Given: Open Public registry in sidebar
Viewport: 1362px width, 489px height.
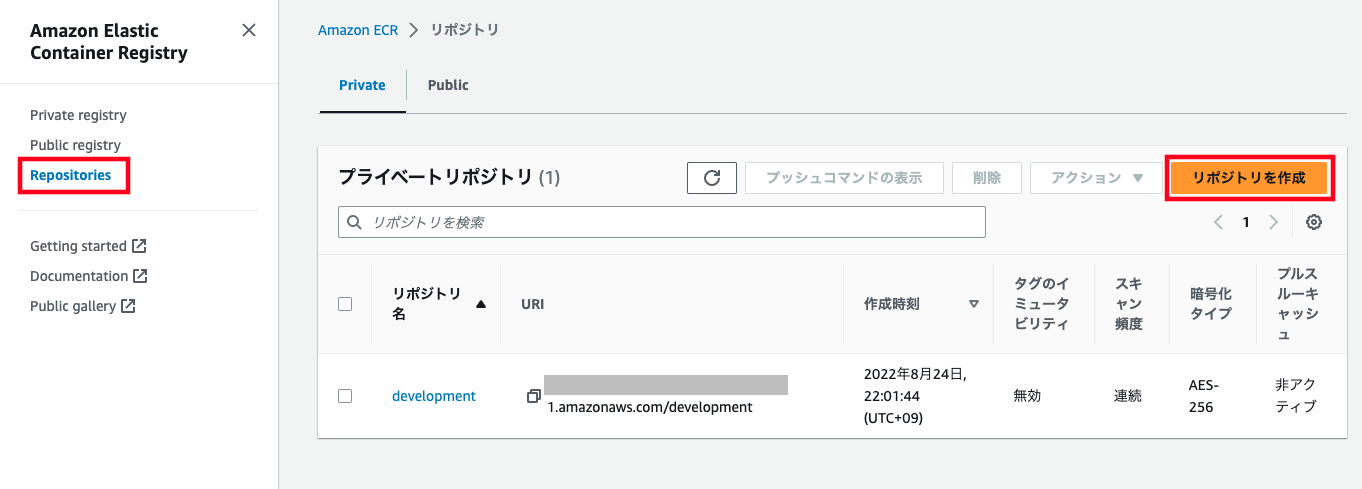Looking at the screenshot, I should pyautogui.click(x=75, y=145).
